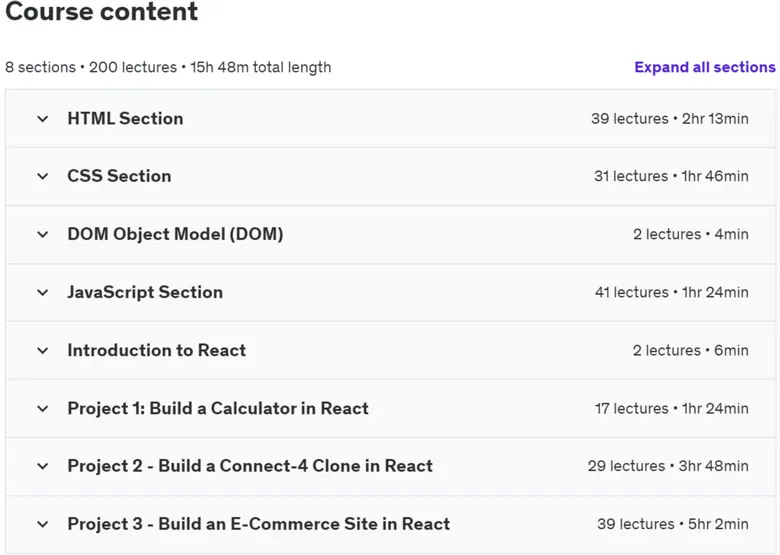Open the CSS Section title

119,176
